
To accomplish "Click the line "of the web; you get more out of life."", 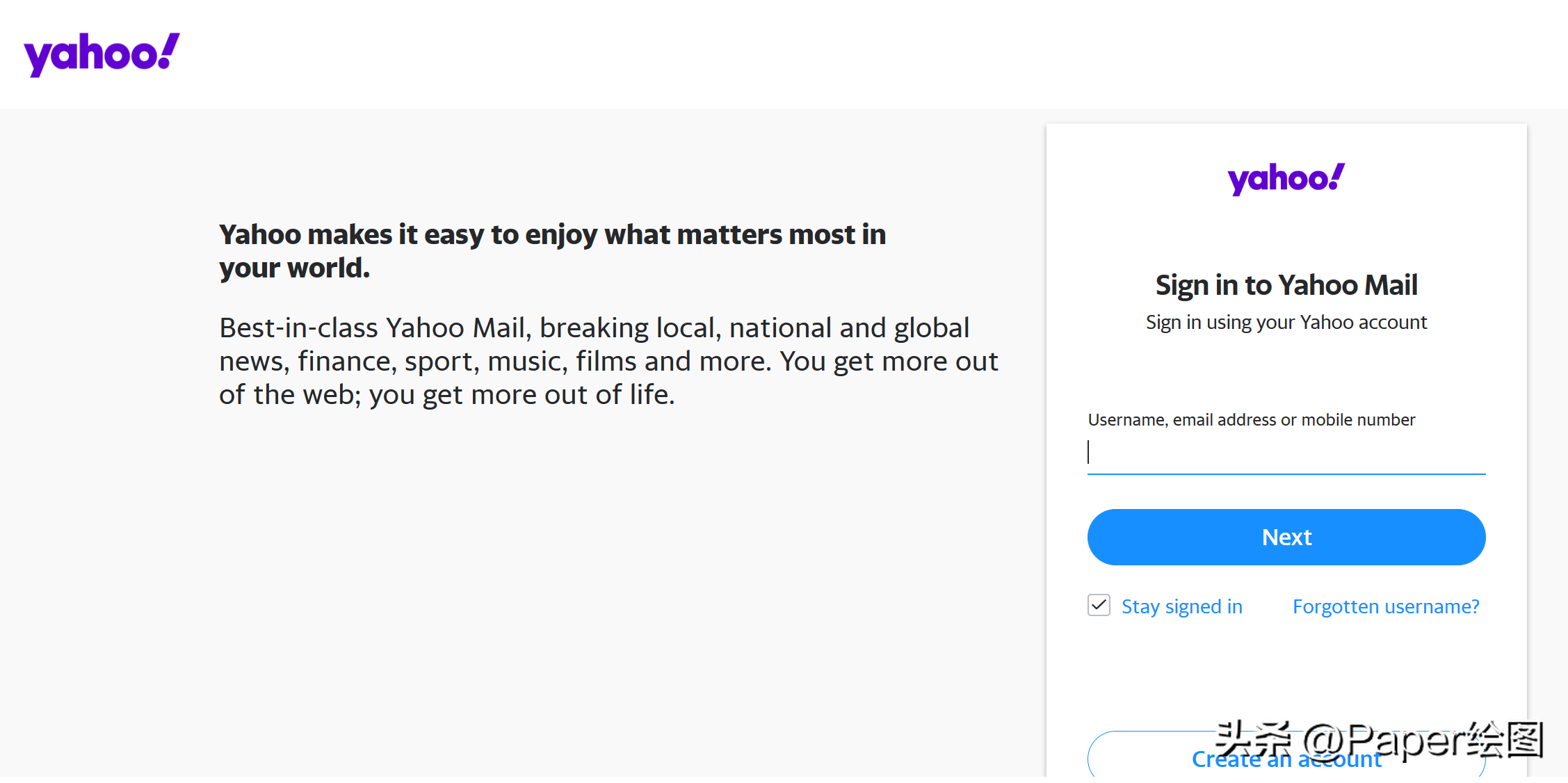I will [446, 395].
